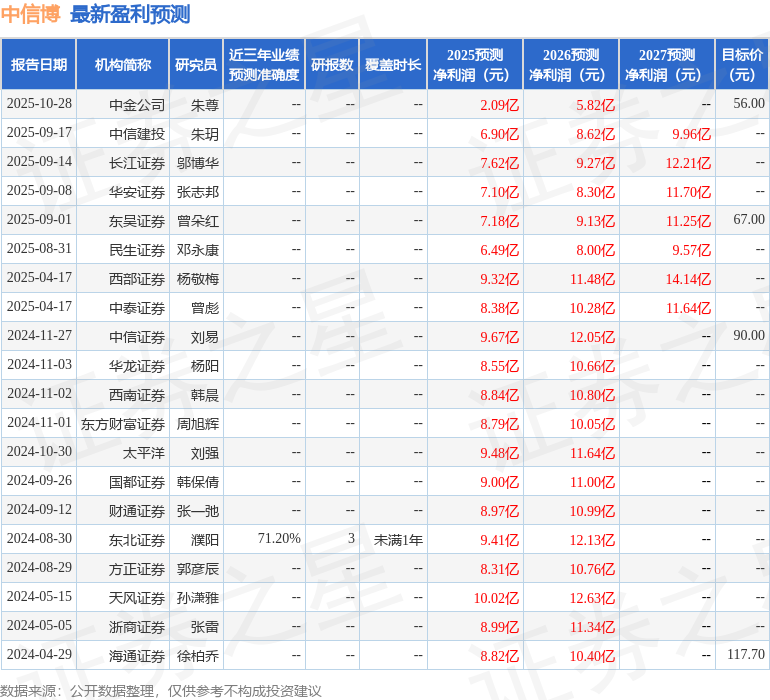Select the 目标价 column header
Viewport: 770px width, 700px height.
pyautogui.click(x=742, y=64)
